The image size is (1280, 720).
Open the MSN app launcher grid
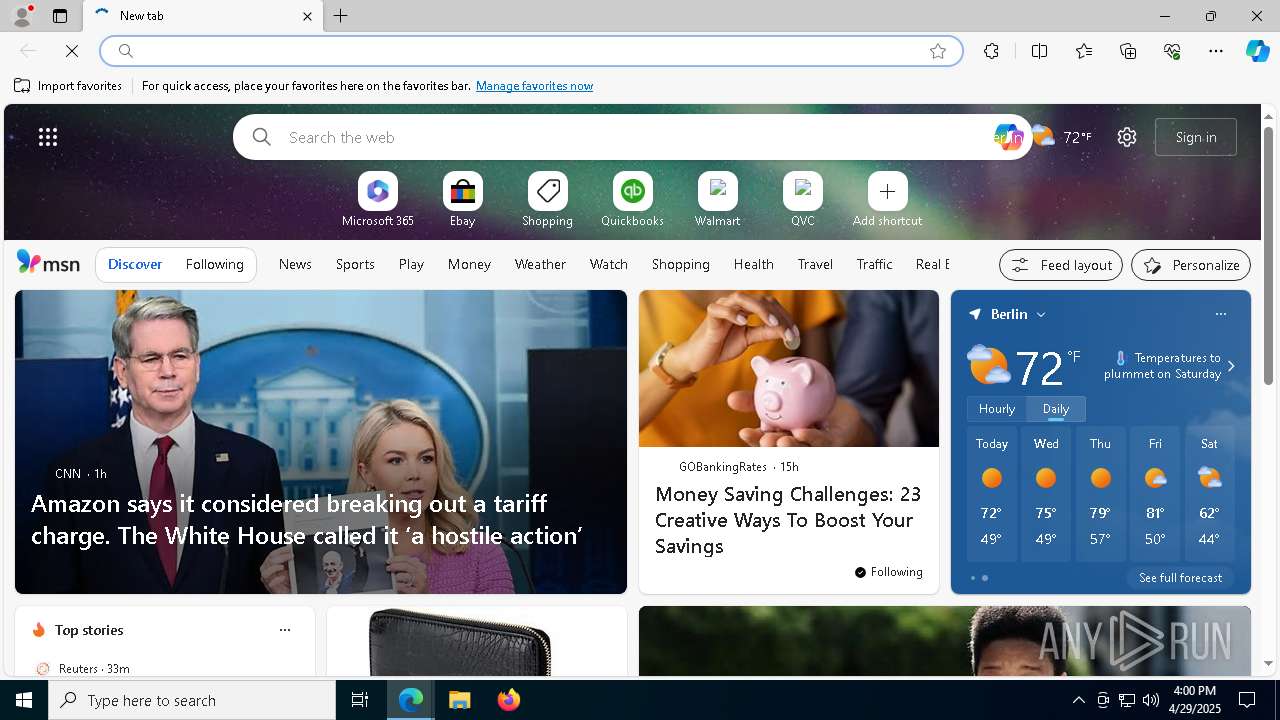(48, 137)
